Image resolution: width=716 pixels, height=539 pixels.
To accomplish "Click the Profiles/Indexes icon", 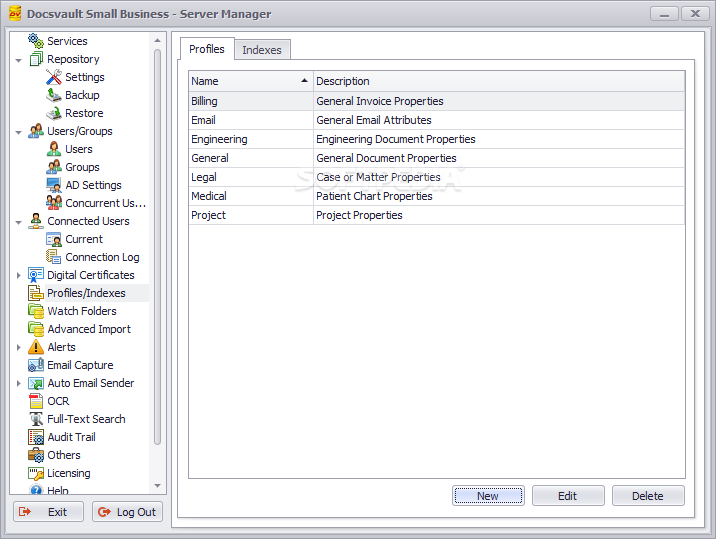I will point(36,293).
